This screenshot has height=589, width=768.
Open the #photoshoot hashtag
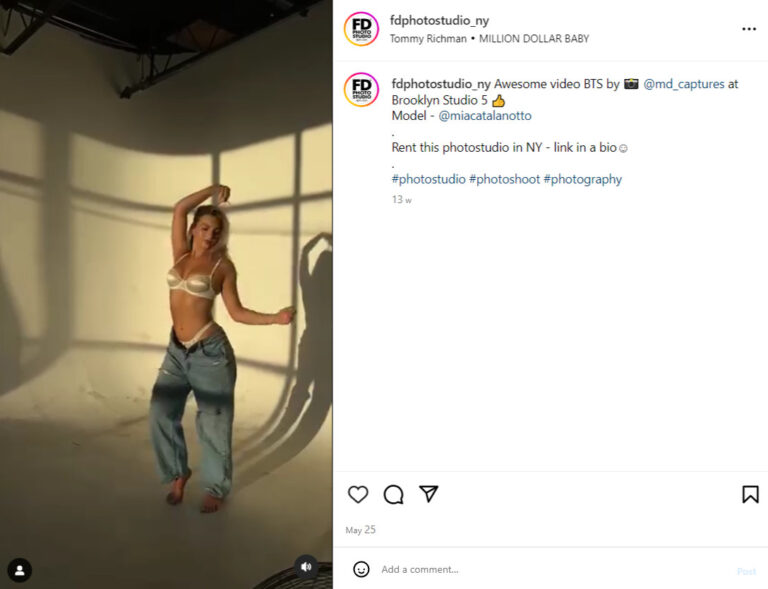click(x=504, y=179)
